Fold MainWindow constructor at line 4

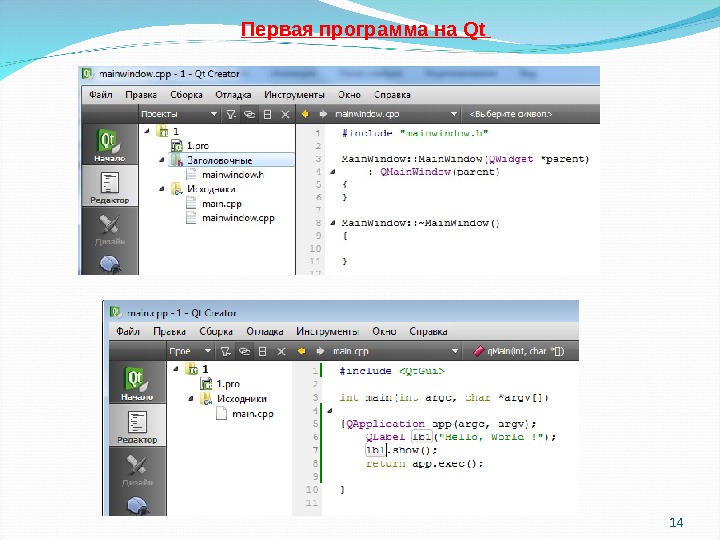click(x=333, y=172)
